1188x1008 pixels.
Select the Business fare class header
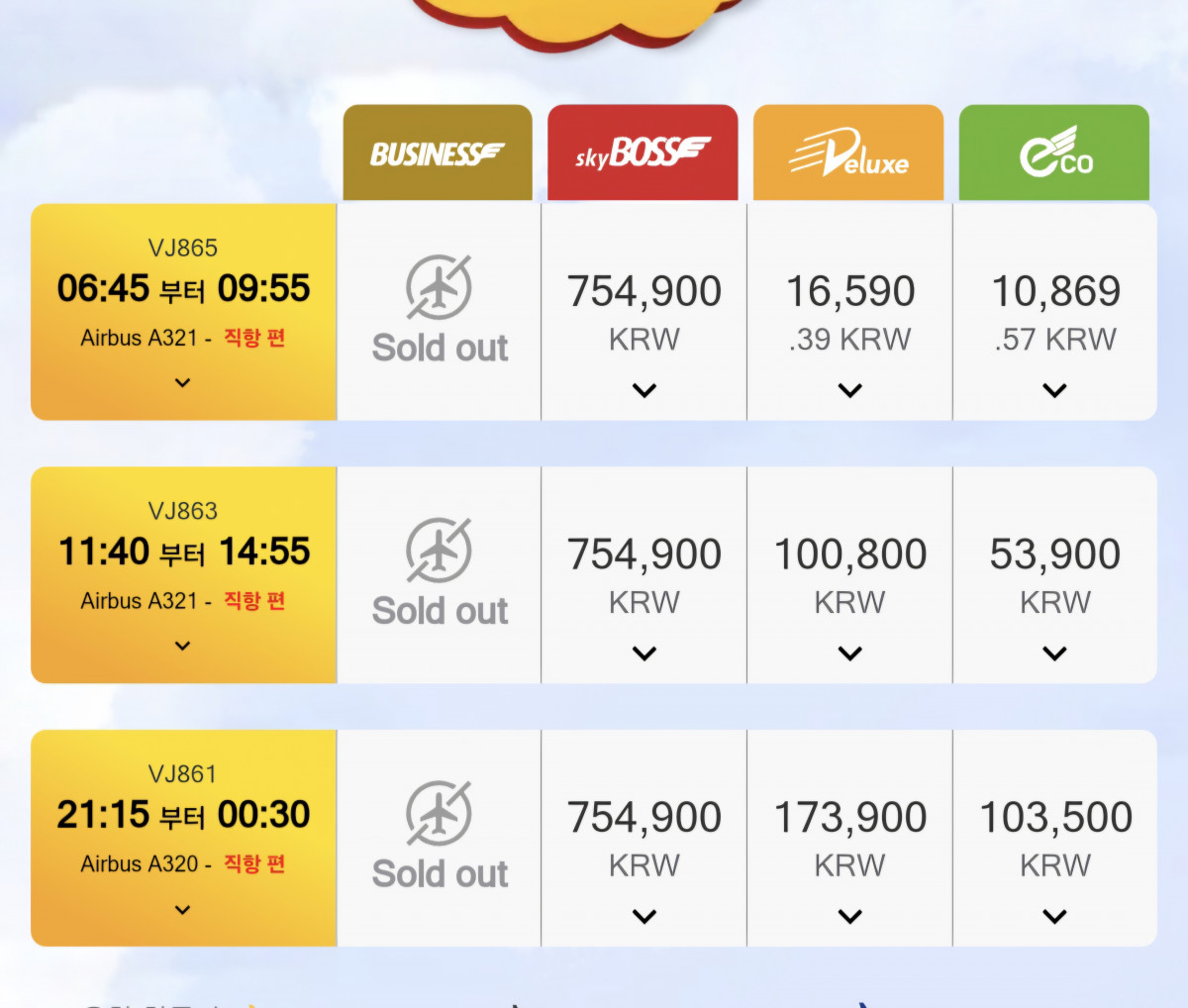(438, 153)
